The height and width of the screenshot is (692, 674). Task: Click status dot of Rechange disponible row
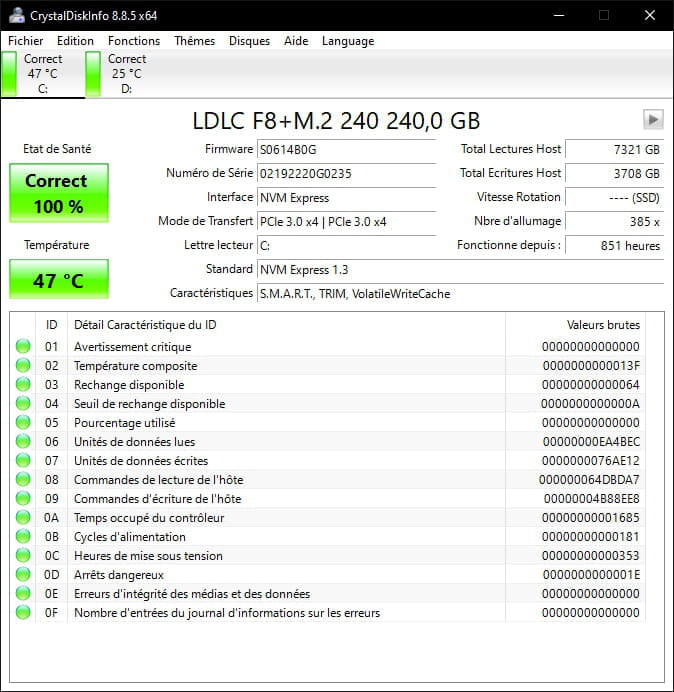[x=23, y=384]
